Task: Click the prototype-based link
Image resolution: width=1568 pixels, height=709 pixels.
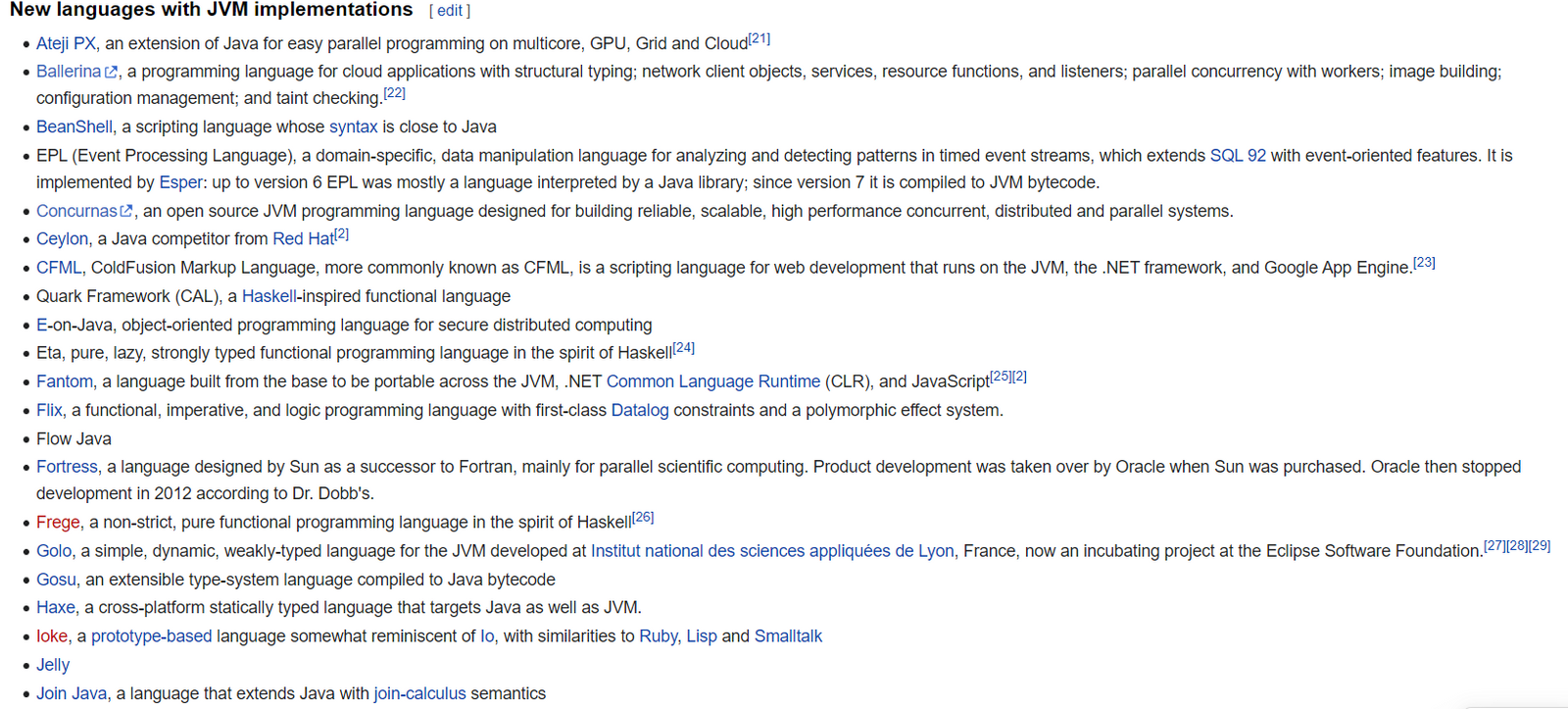Action: click(151, 636)
